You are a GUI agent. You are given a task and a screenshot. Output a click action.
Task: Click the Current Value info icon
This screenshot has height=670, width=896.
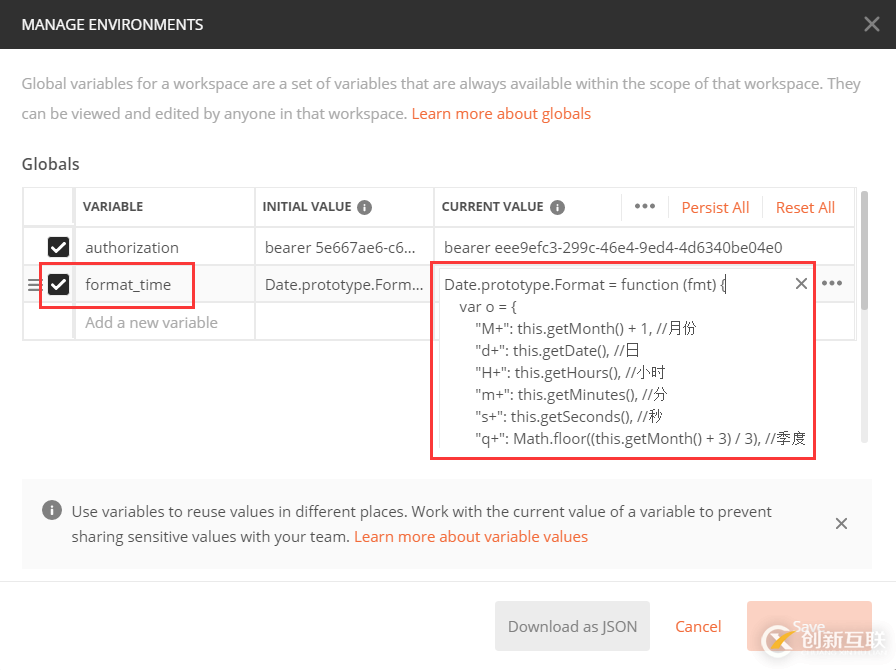[x=558, y=207]
